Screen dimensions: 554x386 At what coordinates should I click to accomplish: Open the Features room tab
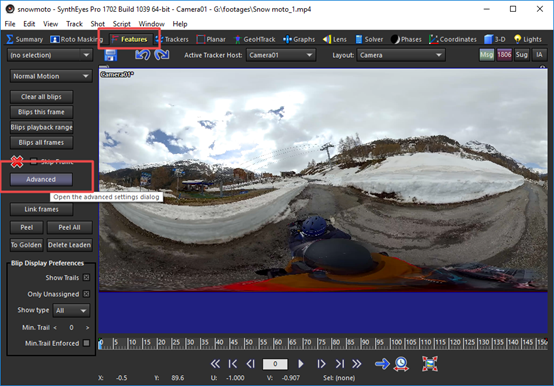129,39
